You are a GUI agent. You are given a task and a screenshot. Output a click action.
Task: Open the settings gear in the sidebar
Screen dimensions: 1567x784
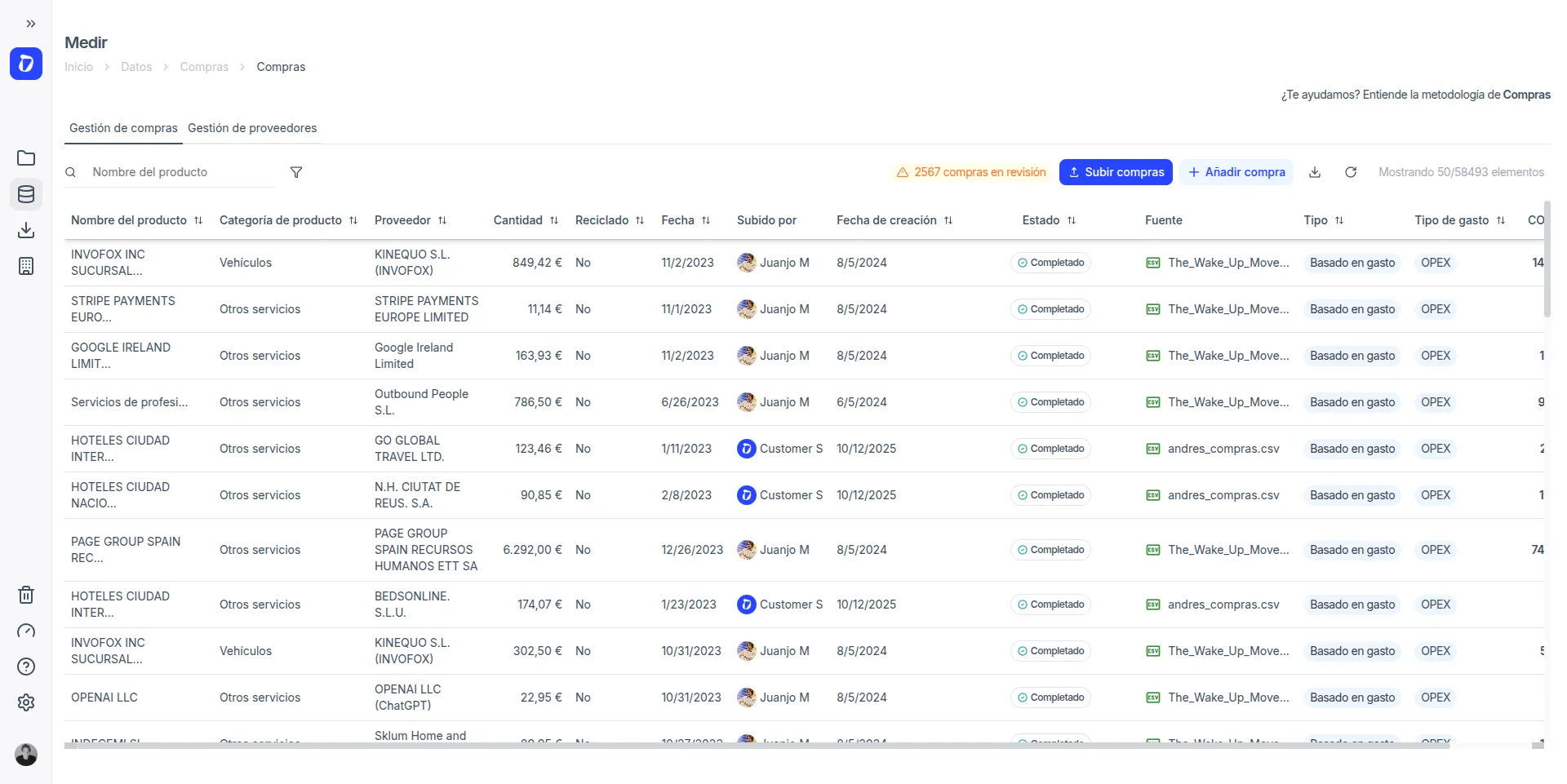pyautogui.click(x=26, y=702)
